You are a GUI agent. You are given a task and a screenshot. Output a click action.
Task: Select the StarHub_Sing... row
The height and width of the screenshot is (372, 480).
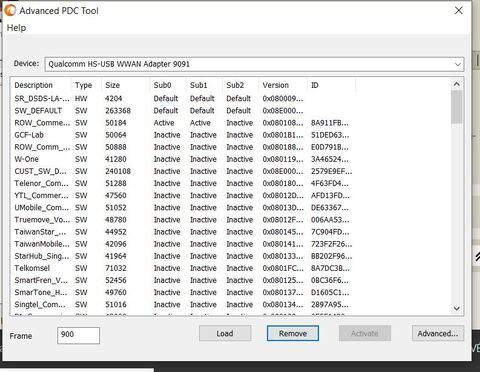183,256
